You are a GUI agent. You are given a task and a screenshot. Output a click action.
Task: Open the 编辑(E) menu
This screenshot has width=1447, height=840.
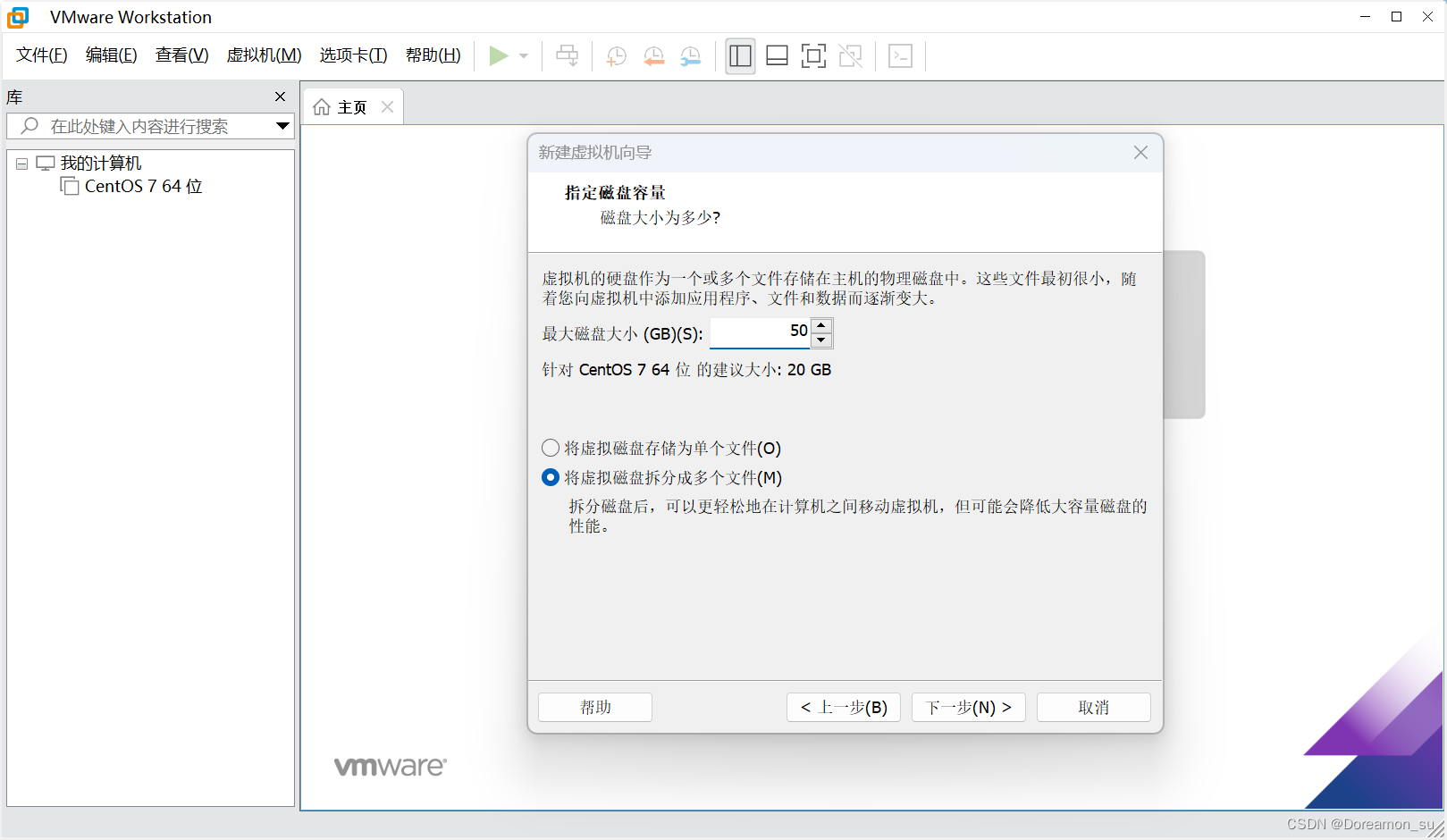pyautogui.click(x=112, y=55)
